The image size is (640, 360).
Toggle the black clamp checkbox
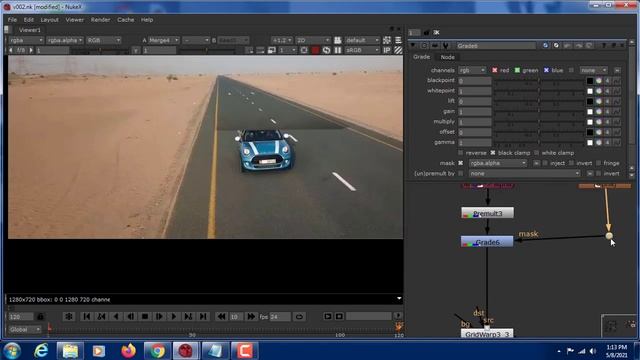[x=493, y=153]
